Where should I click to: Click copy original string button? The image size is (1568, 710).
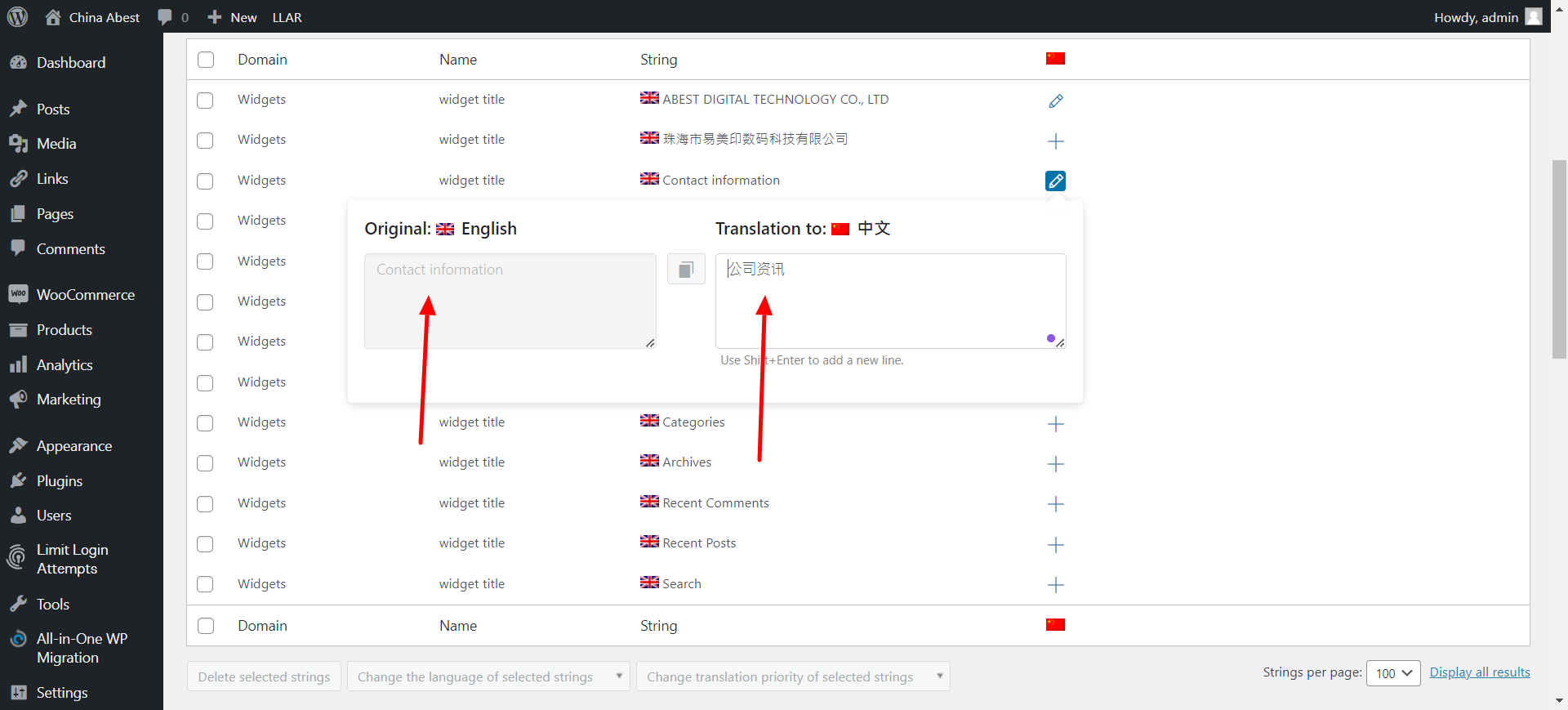[686, 269]
